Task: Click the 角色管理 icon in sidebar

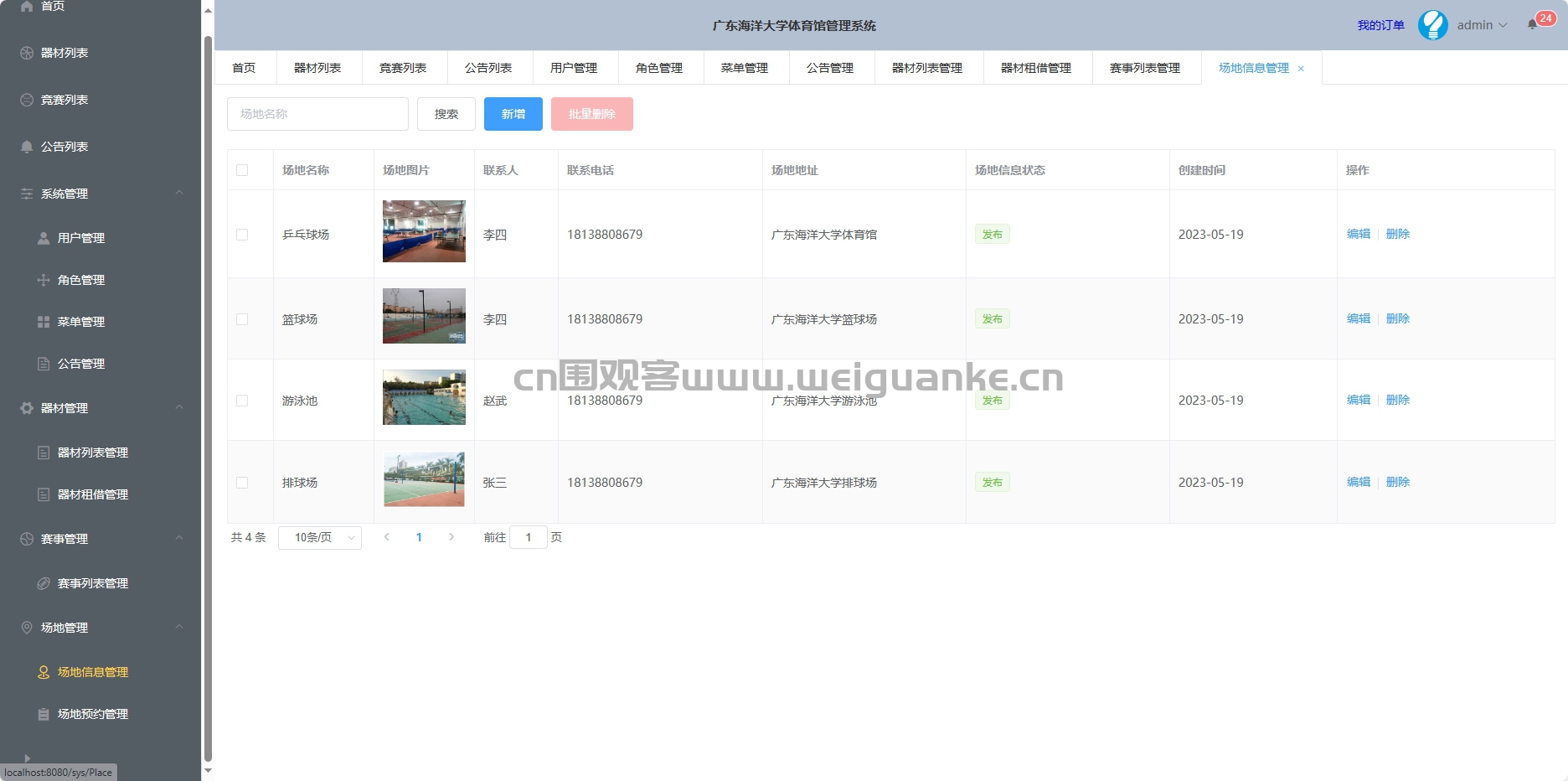Action: (44, 280)
